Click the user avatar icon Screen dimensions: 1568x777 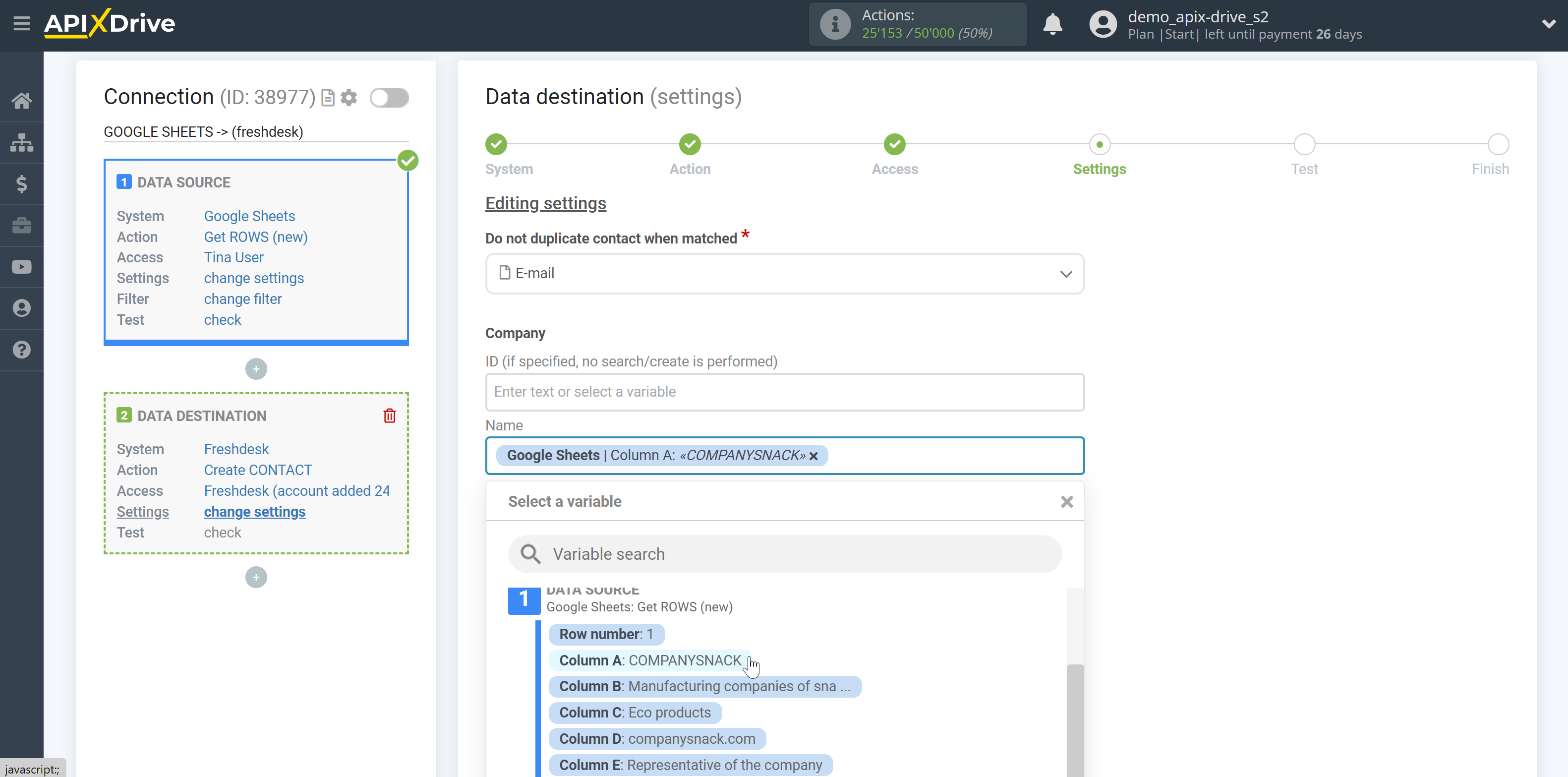1103,24
